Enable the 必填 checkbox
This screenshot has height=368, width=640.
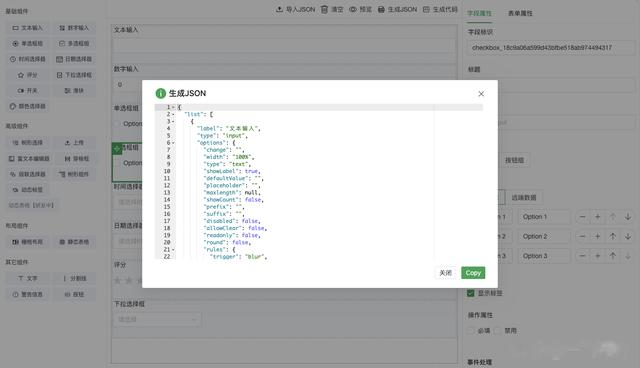pos(471,330)
